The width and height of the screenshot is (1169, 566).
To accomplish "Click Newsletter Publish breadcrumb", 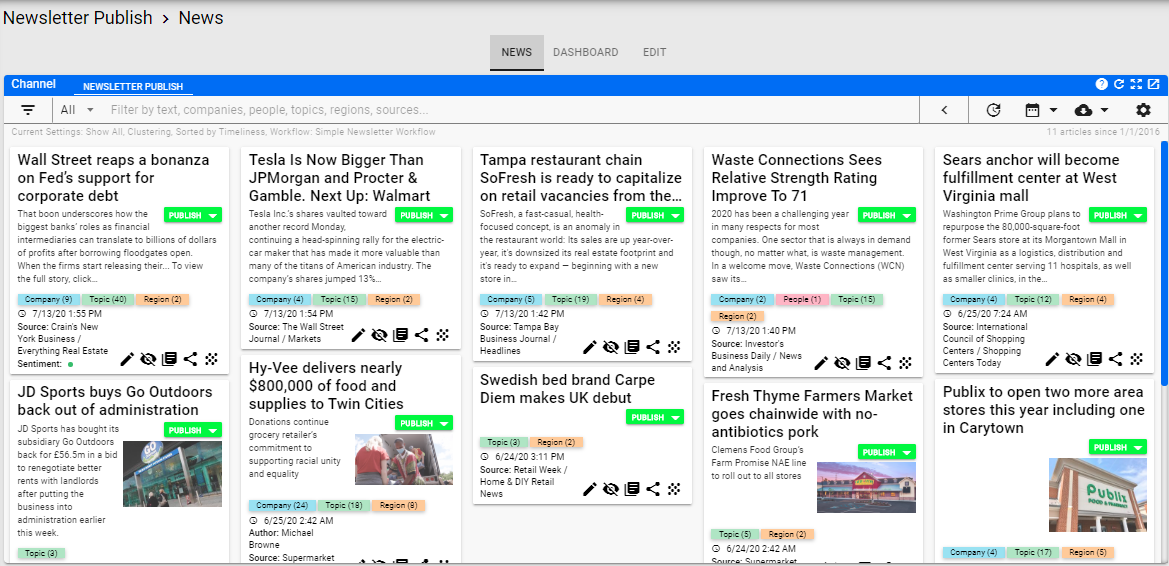I will [x=78, y=17].
